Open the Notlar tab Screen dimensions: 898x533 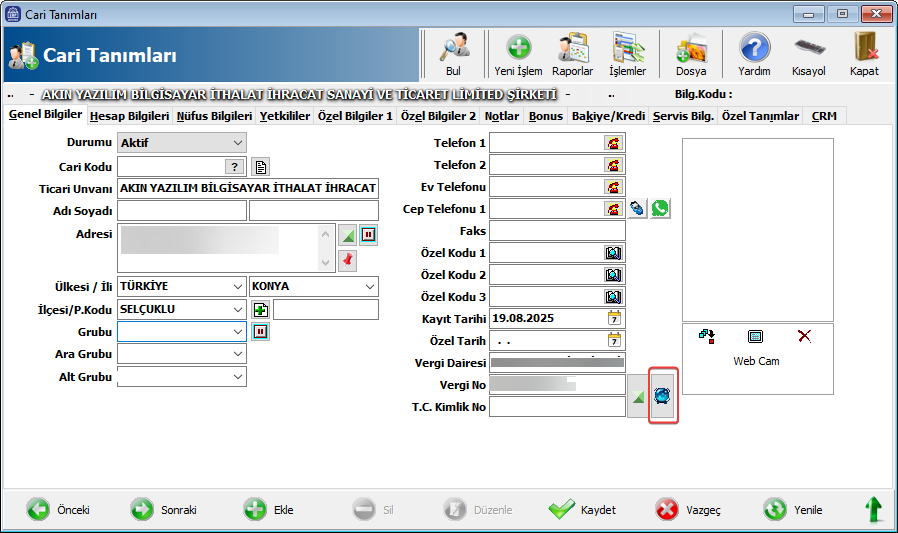(502, 116)
